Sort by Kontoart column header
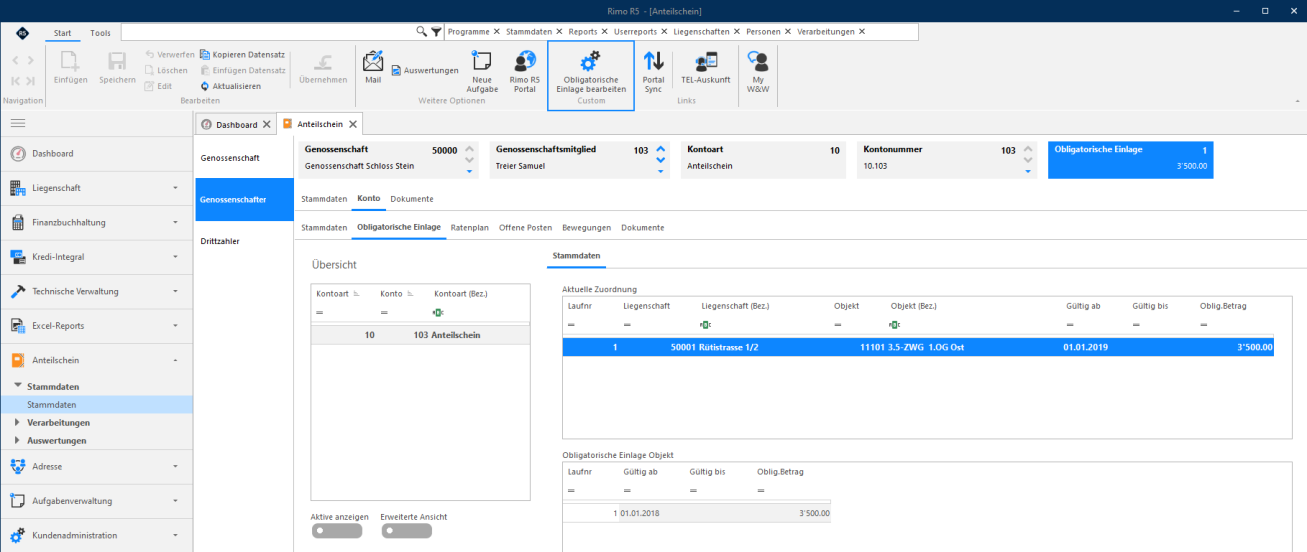The height and width of the screenshot is (552, 1307). coord(338,294)
